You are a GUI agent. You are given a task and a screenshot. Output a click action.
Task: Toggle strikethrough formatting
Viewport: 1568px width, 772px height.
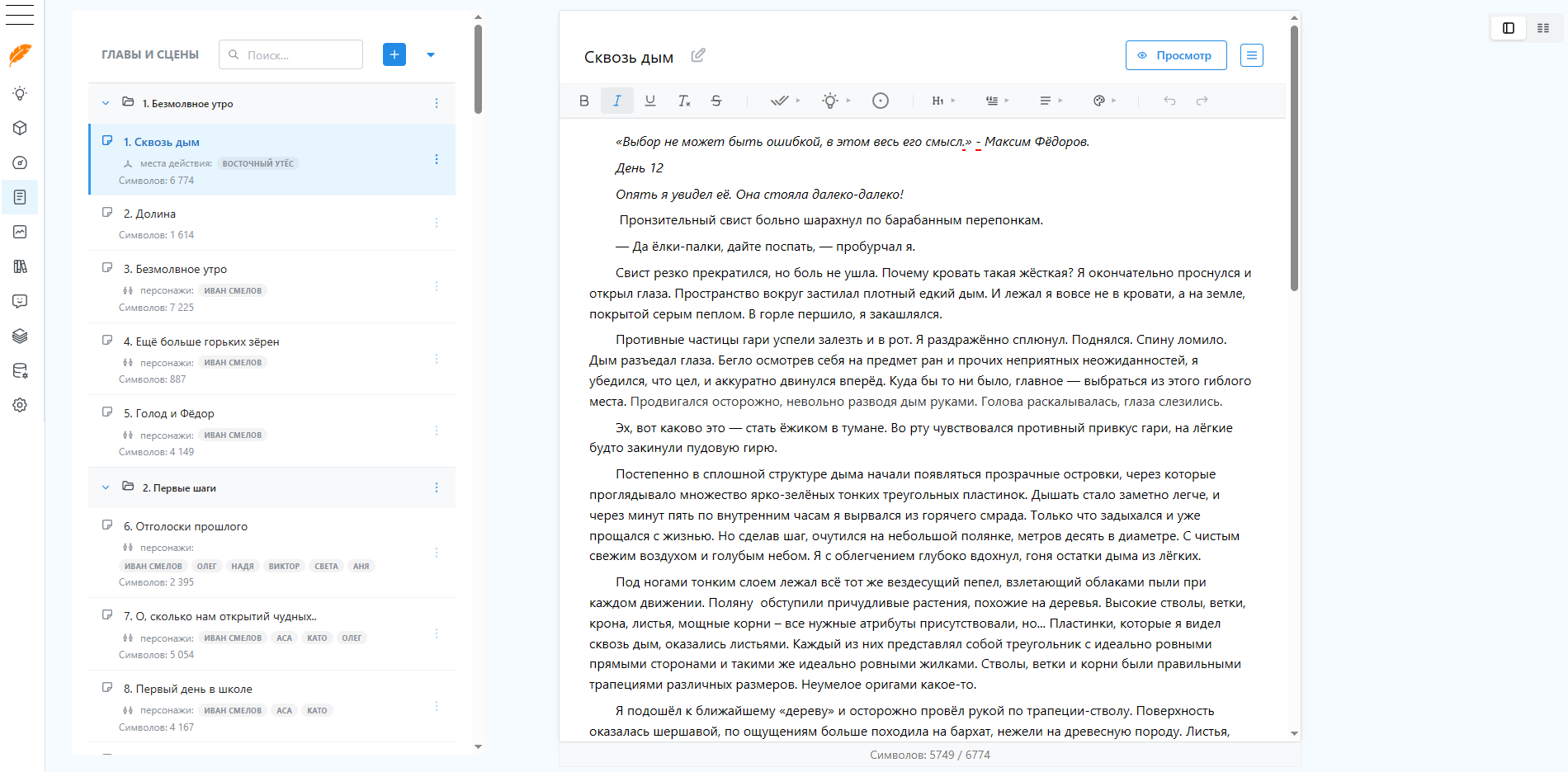coord(716,101)
